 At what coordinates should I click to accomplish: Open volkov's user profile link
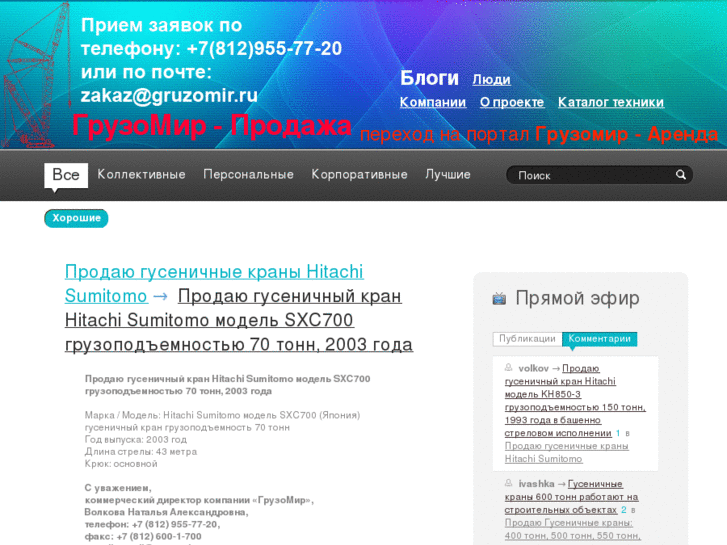point(533,368)
